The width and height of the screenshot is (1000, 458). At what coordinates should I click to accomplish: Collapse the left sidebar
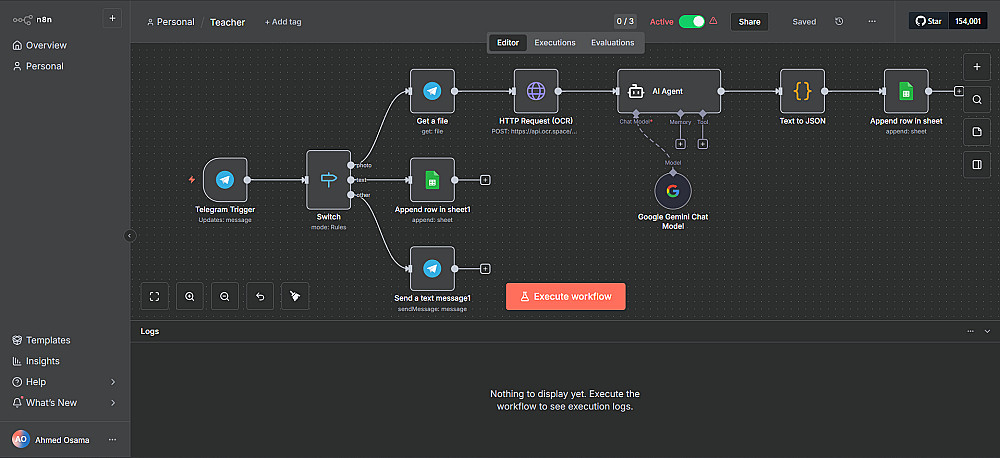click(129, 236)
